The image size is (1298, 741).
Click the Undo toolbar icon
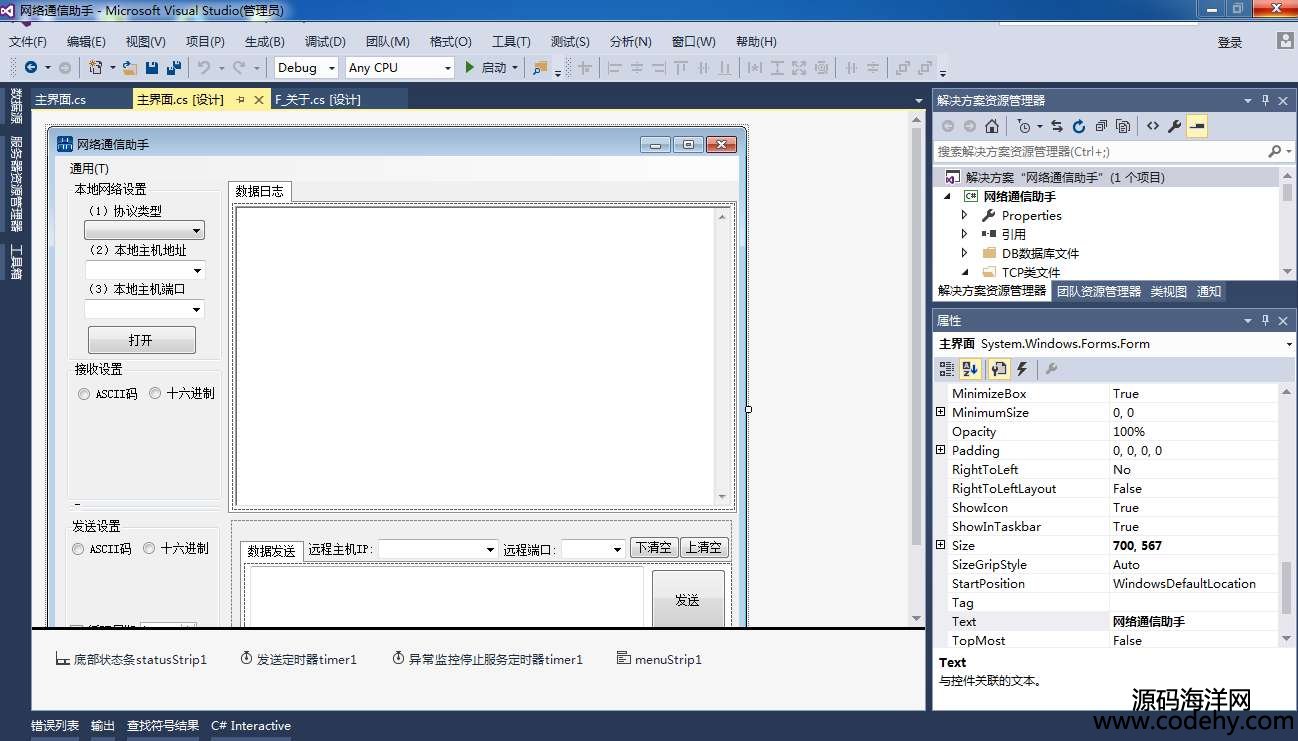pyautogui.click(x=204, y=67)
